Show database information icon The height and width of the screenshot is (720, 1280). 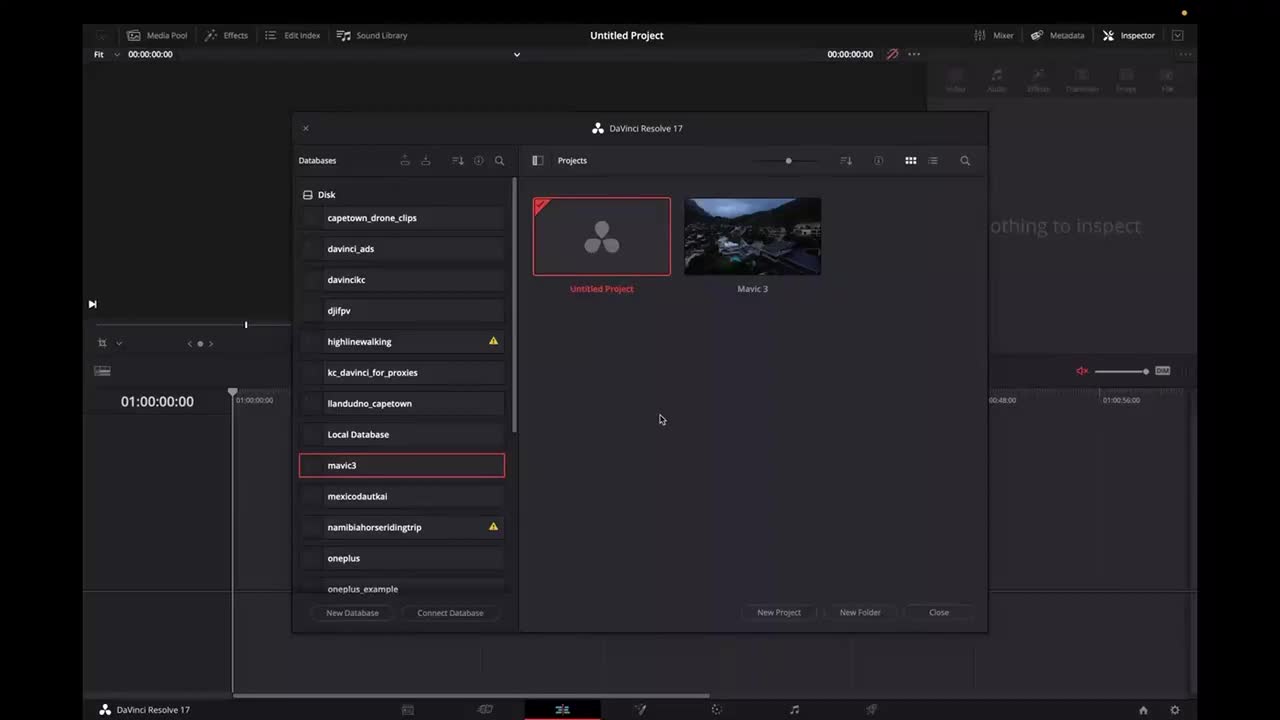pyautogui.click(x=479, y=160)
